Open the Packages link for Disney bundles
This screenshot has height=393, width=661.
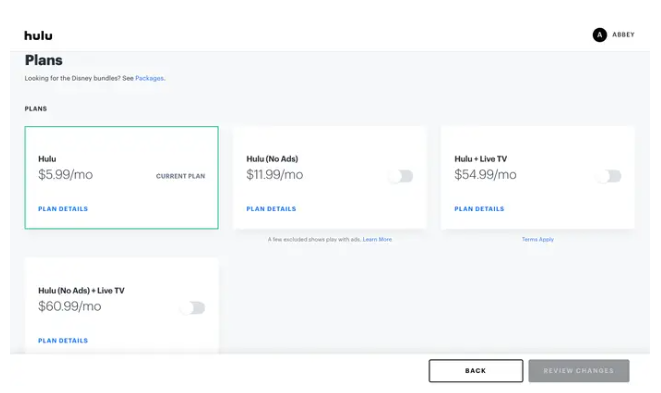(x=149, y=78)
